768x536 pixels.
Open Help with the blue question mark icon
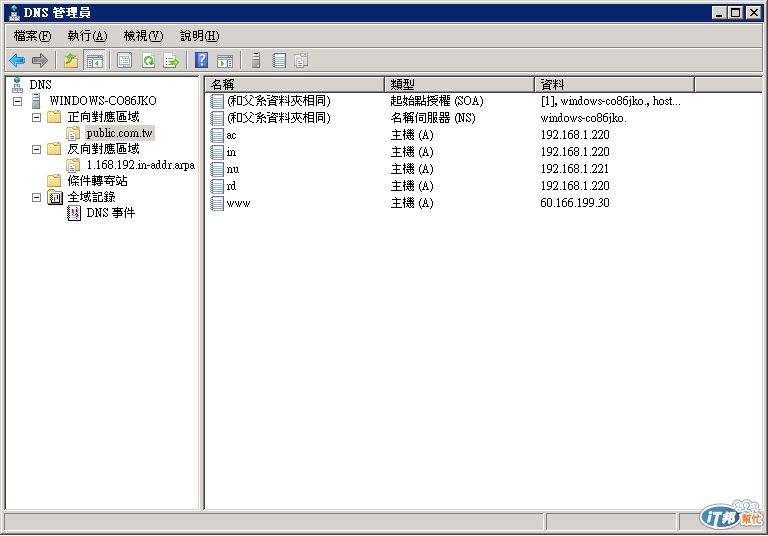[x=201, y=60]
